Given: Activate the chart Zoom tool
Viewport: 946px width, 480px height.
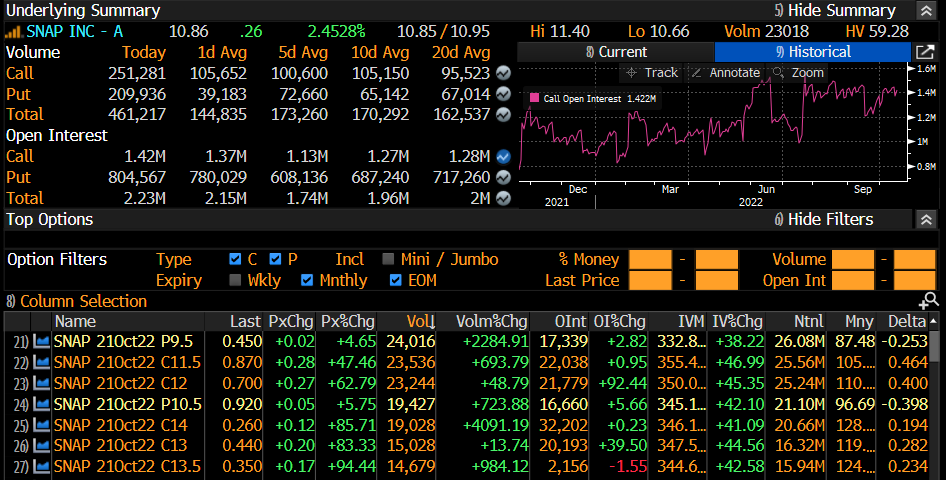Looking at the screenshot, I should tap(798, 72).
